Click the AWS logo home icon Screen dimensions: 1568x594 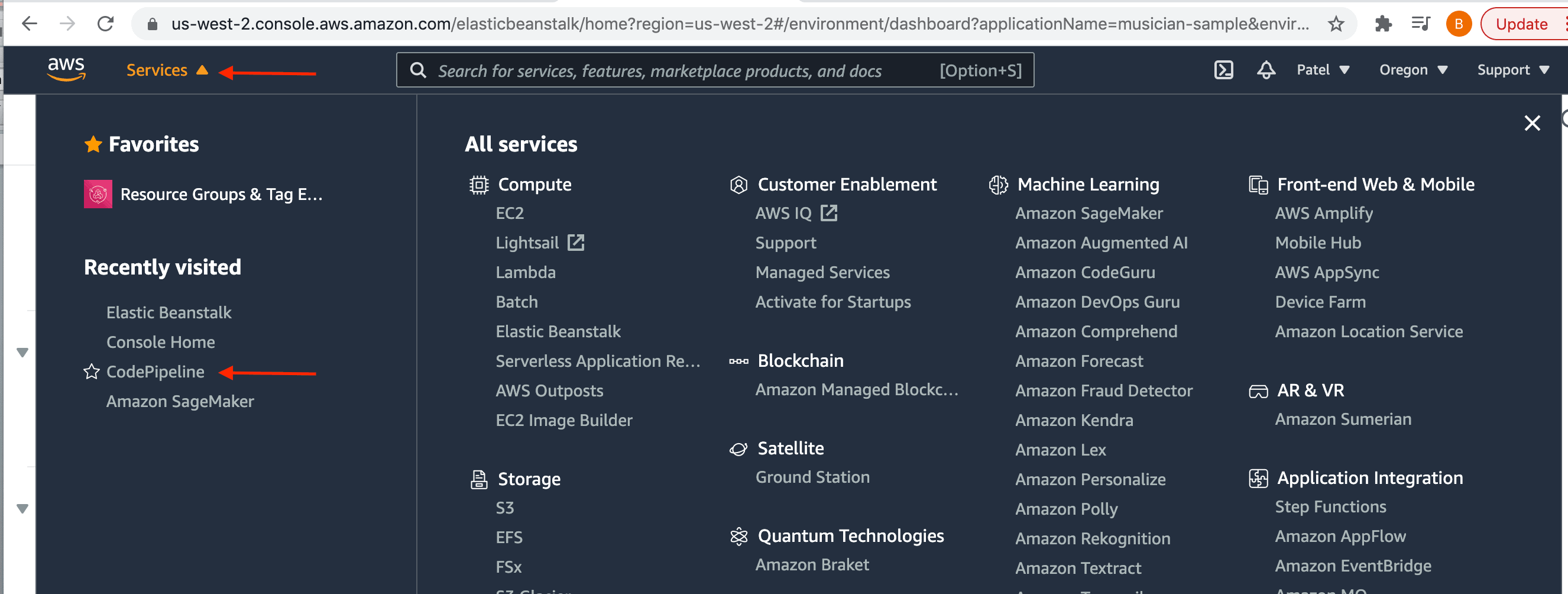pos(66,69)
